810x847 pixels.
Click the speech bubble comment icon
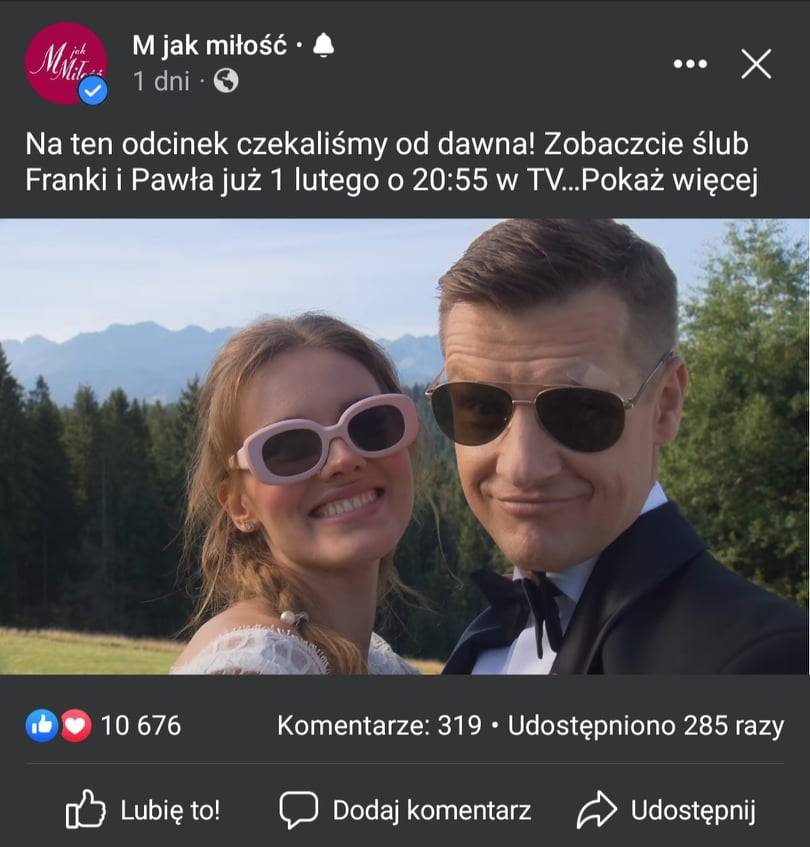[x=299, y=810]
